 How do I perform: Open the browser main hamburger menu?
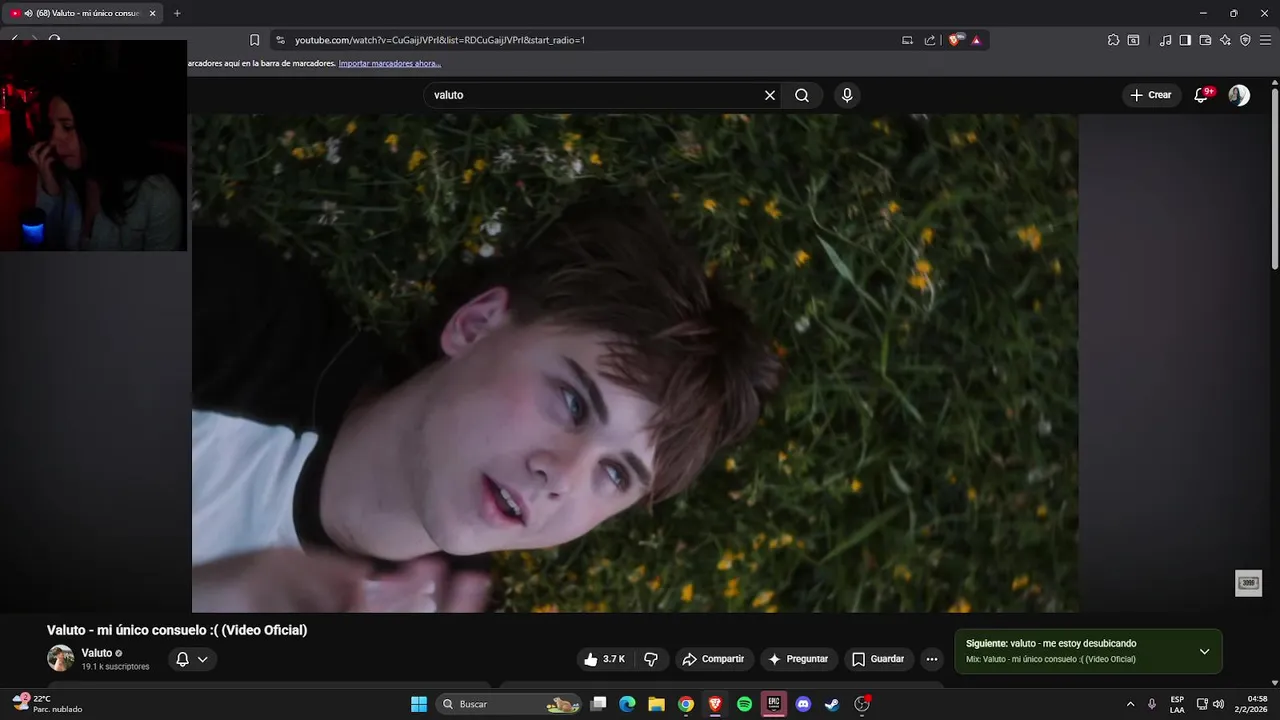pos(1265,40)
